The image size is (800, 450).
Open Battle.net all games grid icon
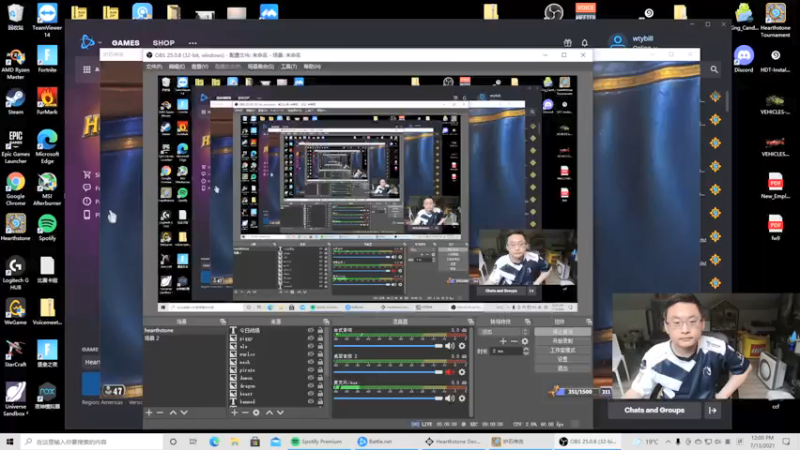click(87, 69)
